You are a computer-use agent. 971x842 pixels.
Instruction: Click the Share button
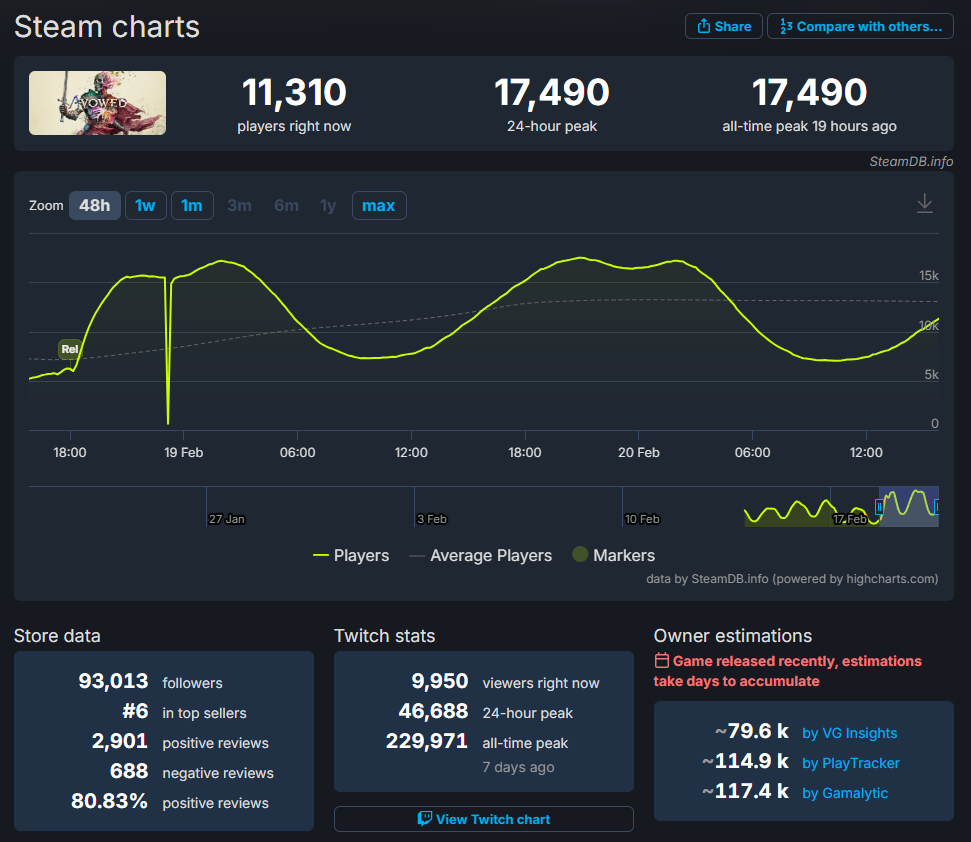[723, 26]
